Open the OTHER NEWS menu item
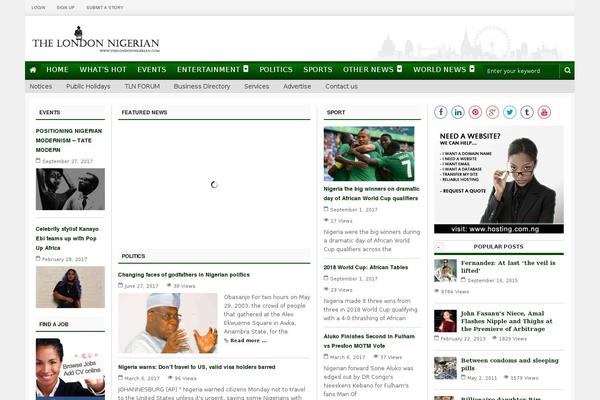 pos(368,70)
